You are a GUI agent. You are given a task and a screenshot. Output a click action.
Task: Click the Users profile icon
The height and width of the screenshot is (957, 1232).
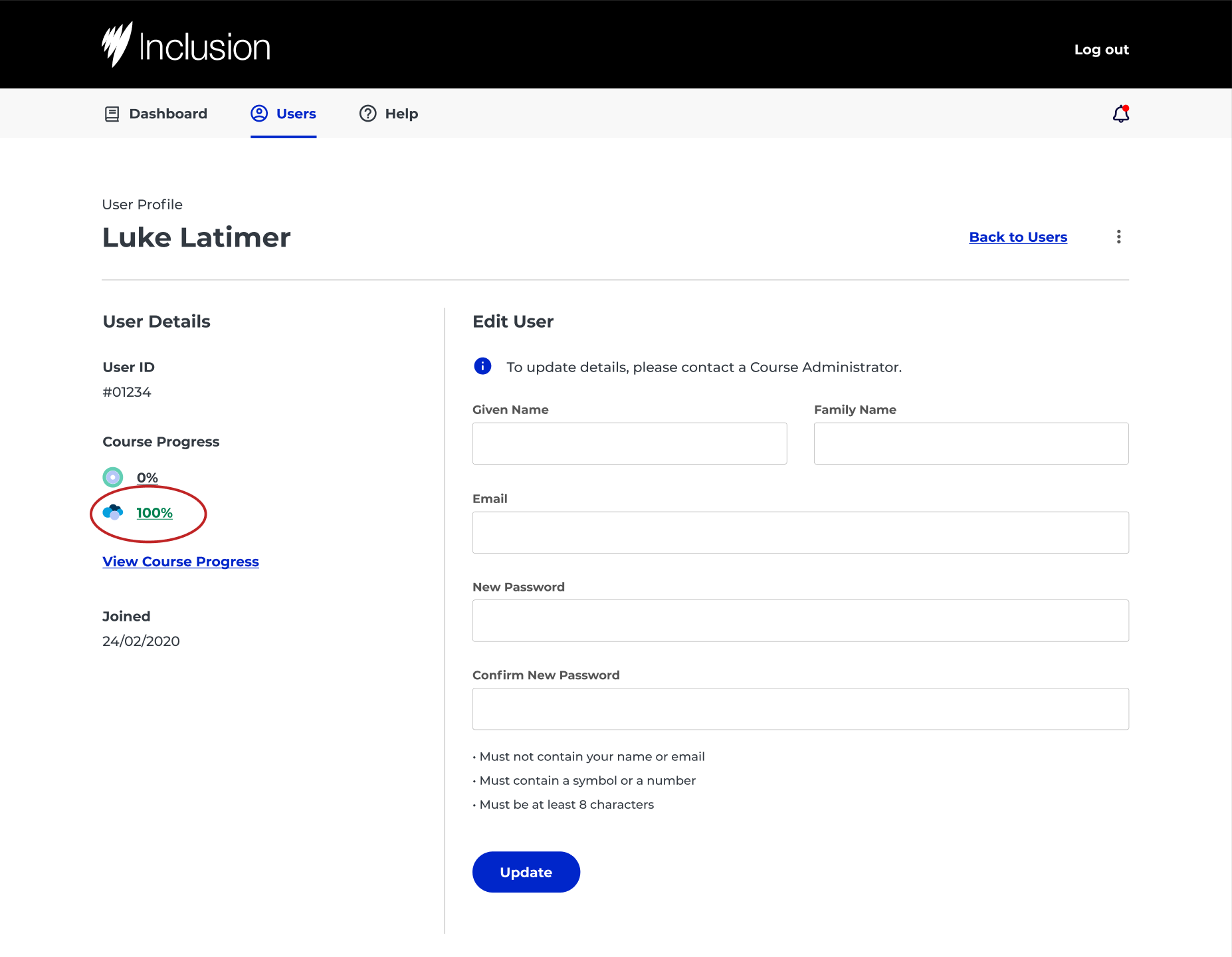coord(259,114)
